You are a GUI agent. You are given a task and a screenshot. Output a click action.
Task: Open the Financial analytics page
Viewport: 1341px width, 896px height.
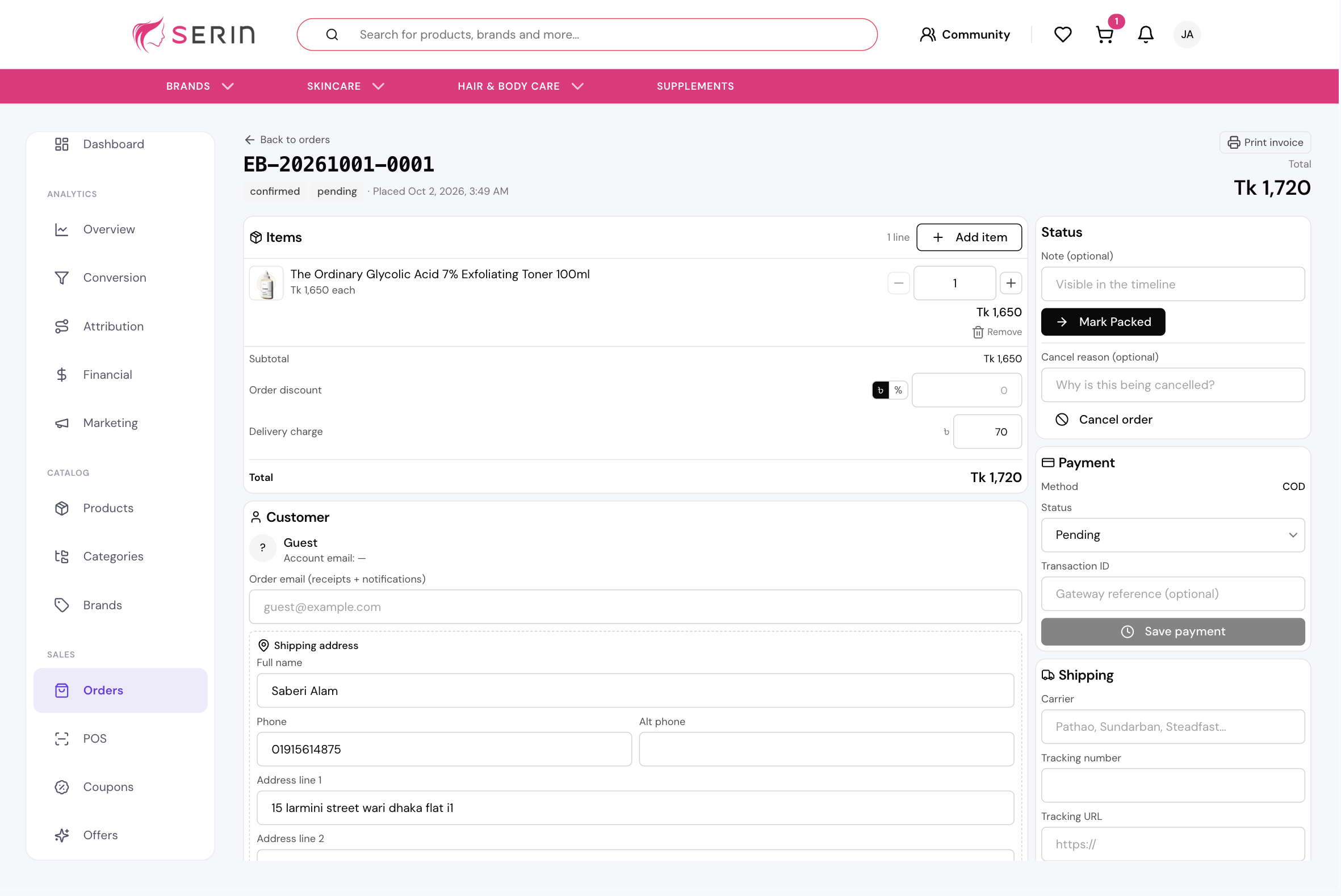(120, 375)
